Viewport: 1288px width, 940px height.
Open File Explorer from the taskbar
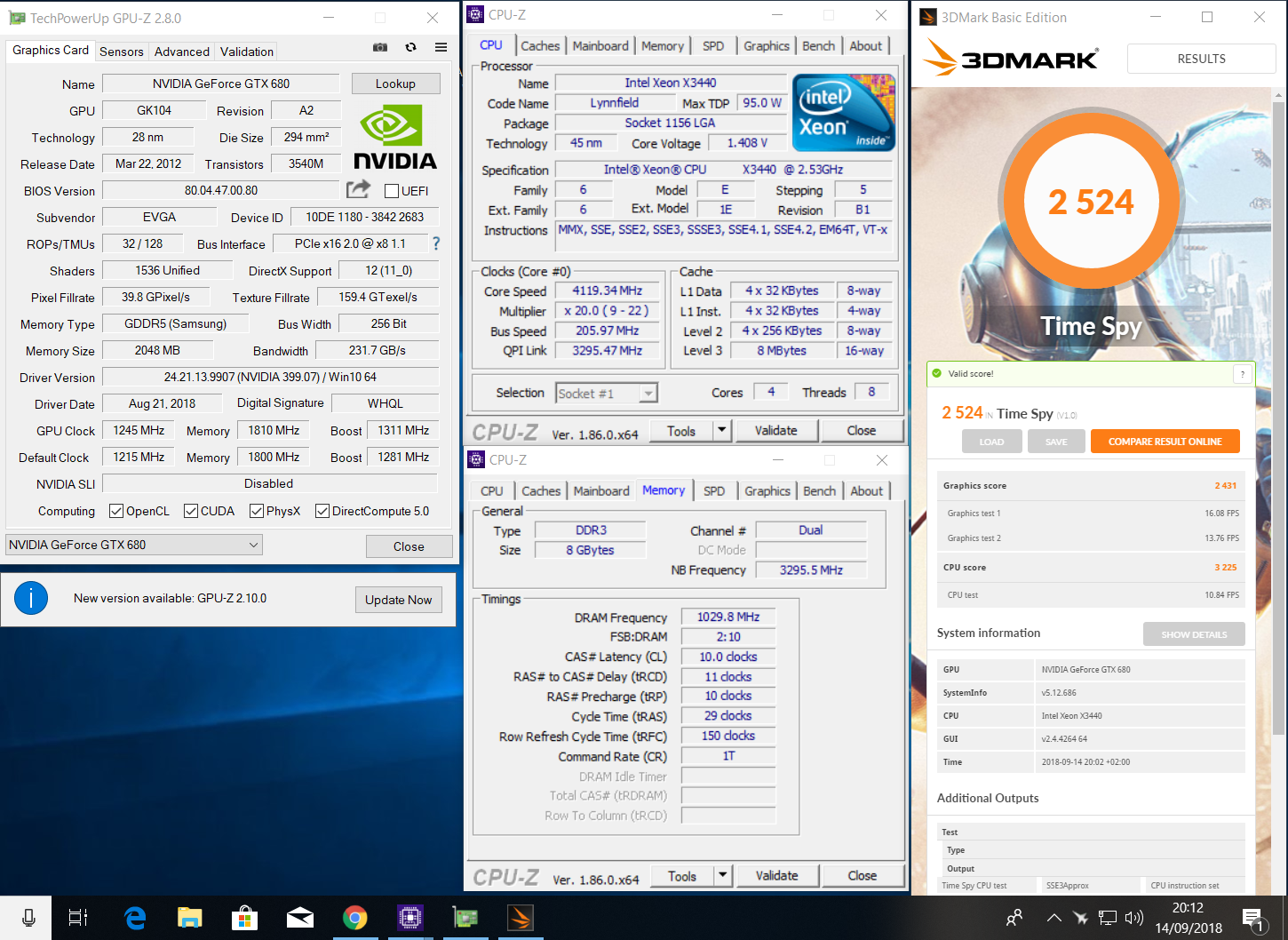pos(190,918)
